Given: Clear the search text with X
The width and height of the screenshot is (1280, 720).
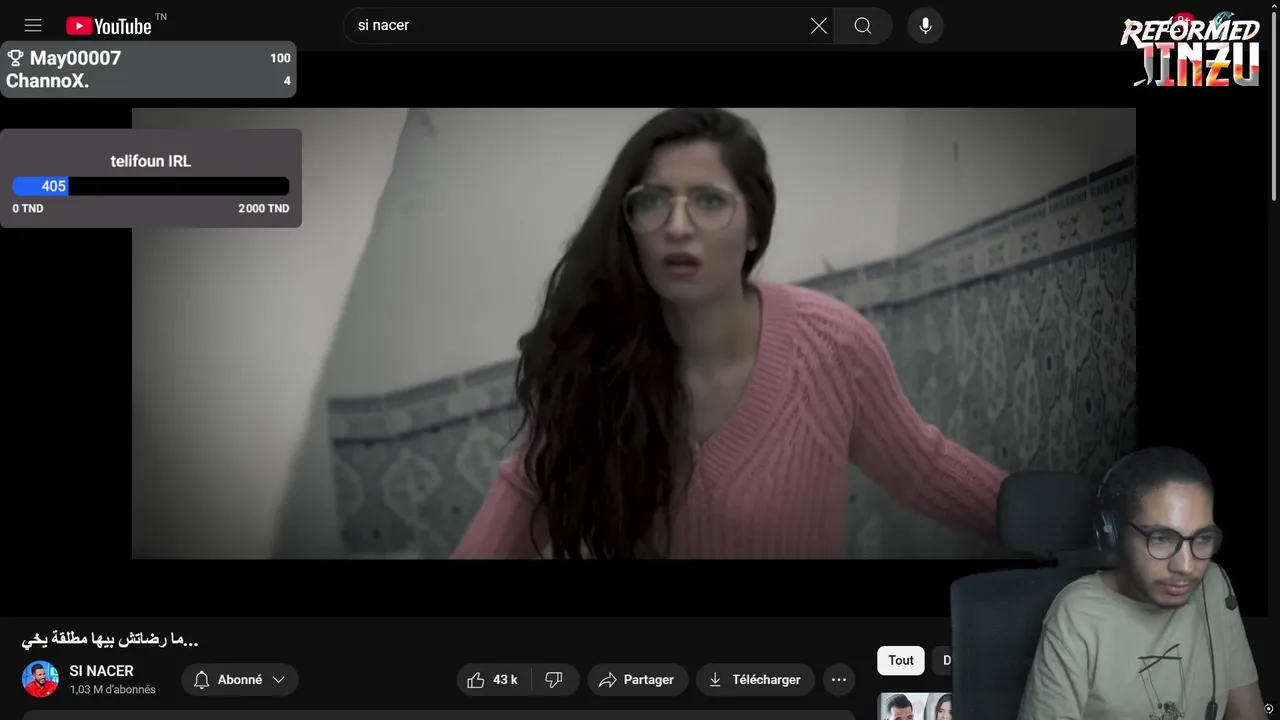Looking at the screenshot, I should coord(819,26).
